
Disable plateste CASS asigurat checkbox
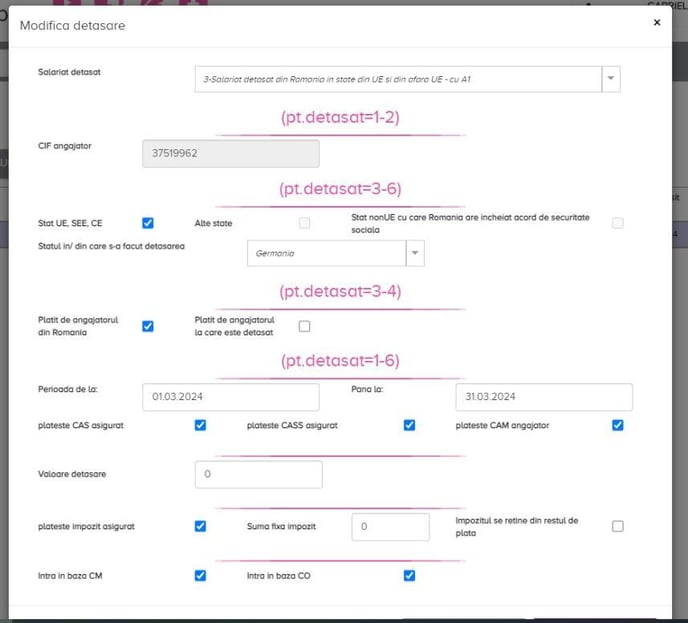click(x=409, y=425)
